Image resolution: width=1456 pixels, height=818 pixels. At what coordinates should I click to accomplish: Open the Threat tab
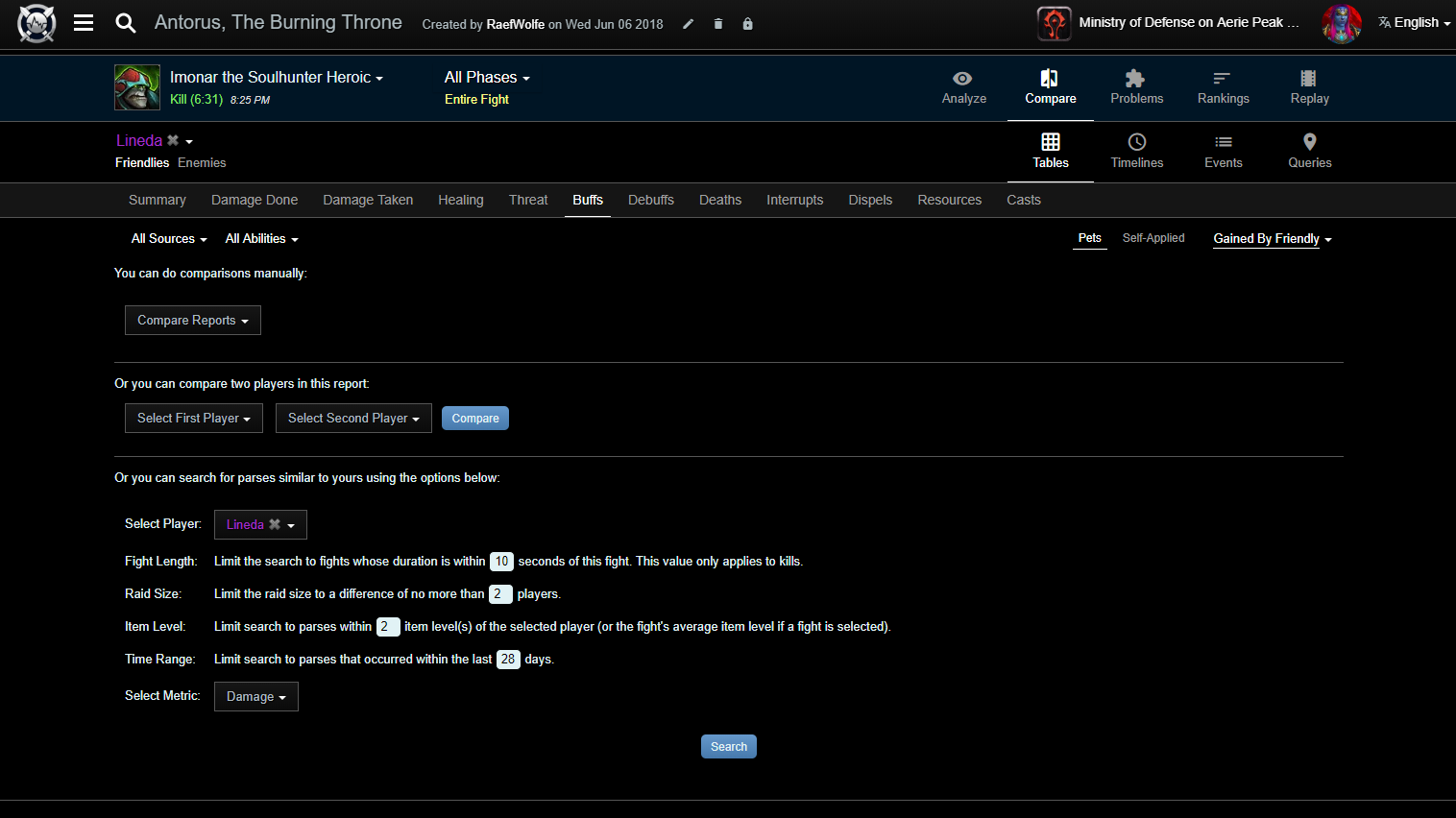click(x=528, y=200)
